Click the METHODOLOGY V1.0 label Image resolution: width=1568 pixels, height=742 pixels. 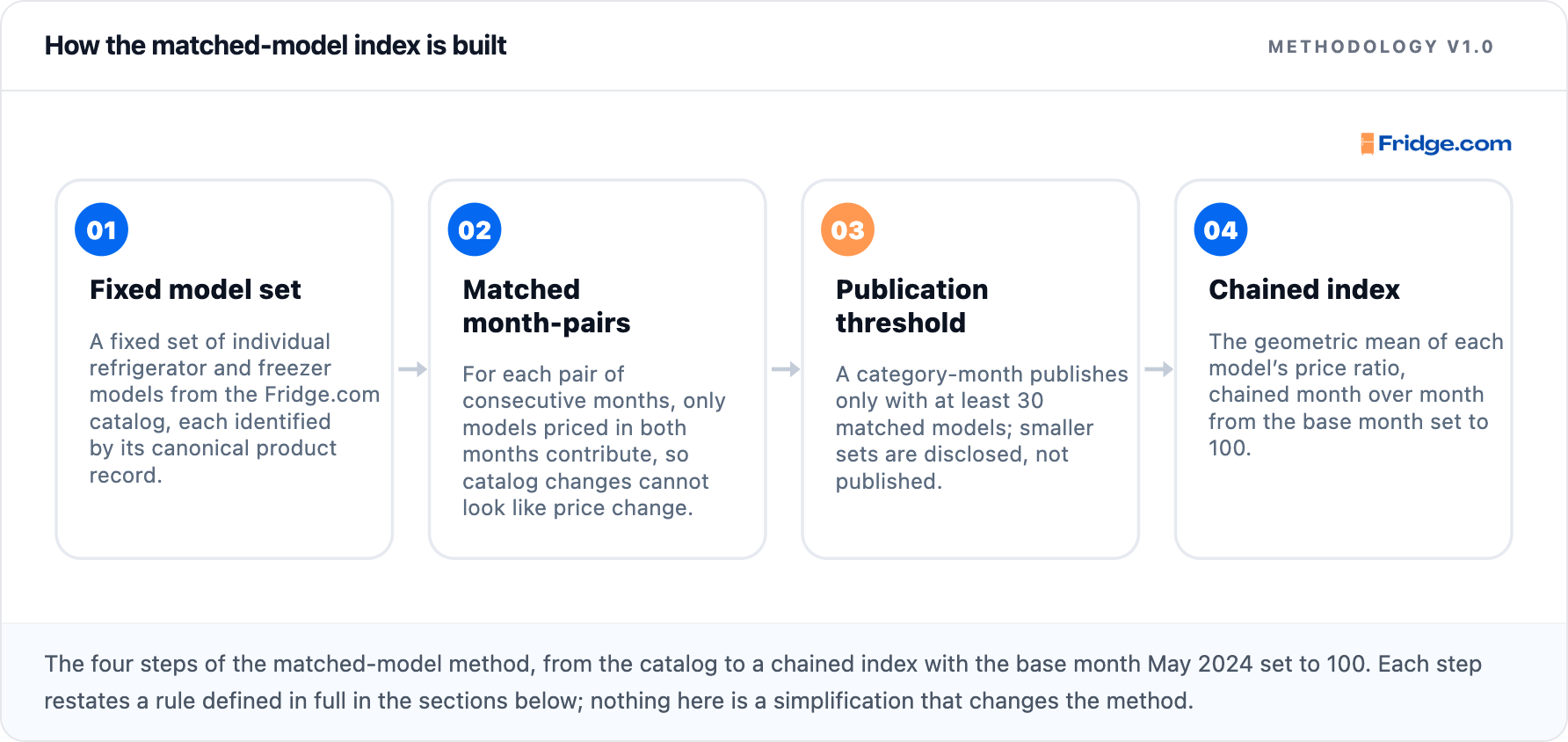coord(1381,47)
